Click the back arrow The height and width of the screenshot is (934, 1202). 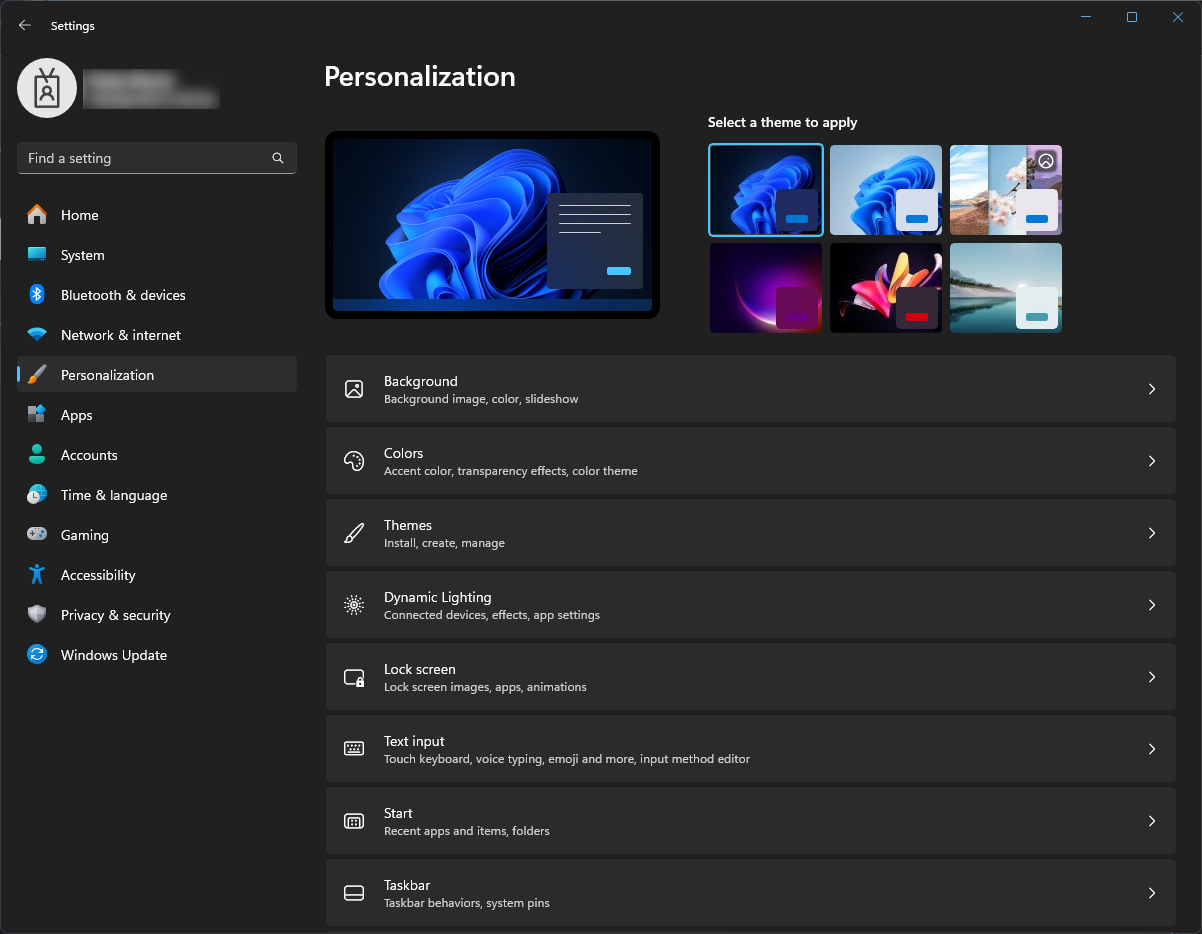[24, 25]
